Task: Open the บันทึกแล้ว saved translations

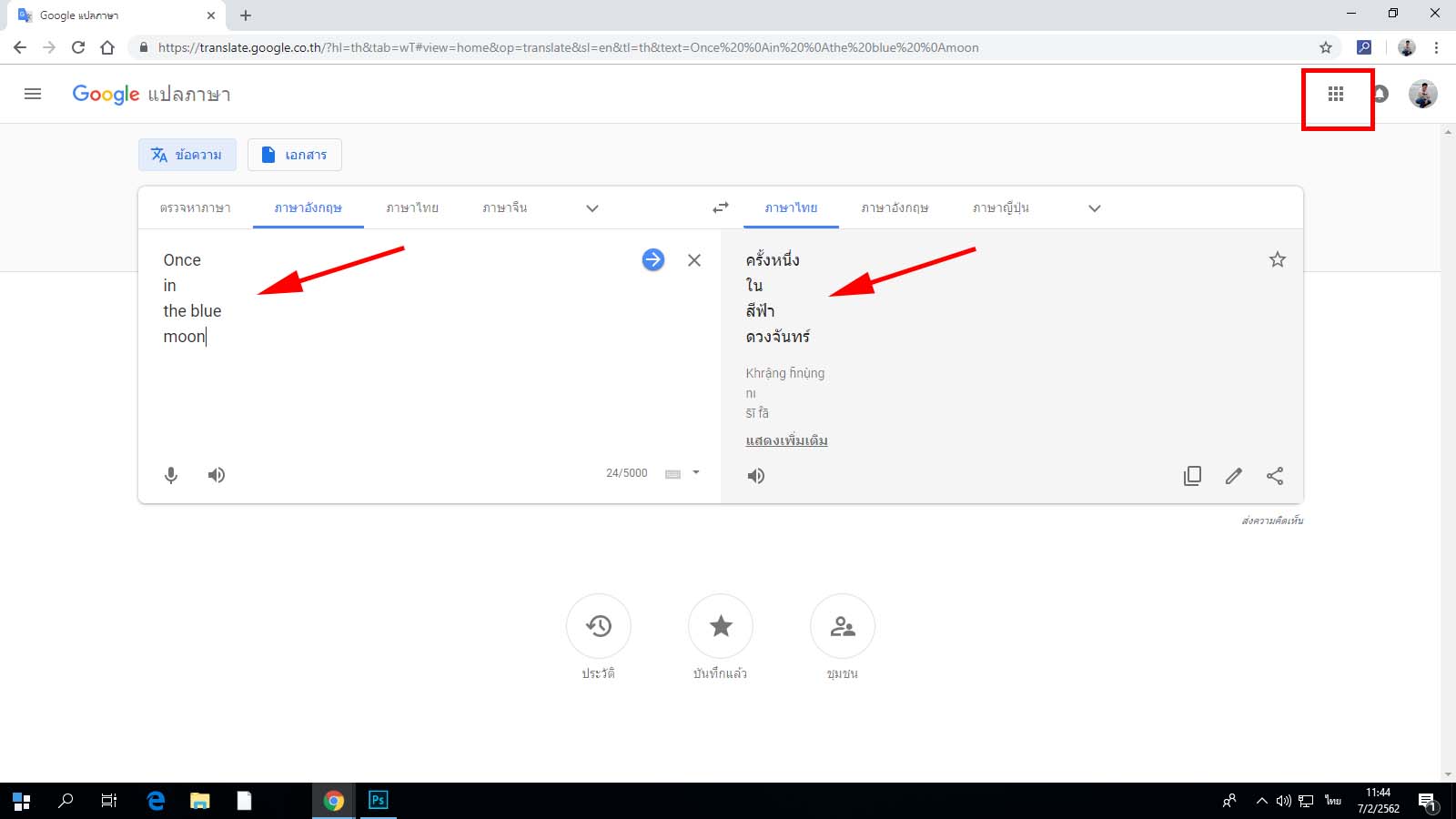Action: (x=721, y=626)
